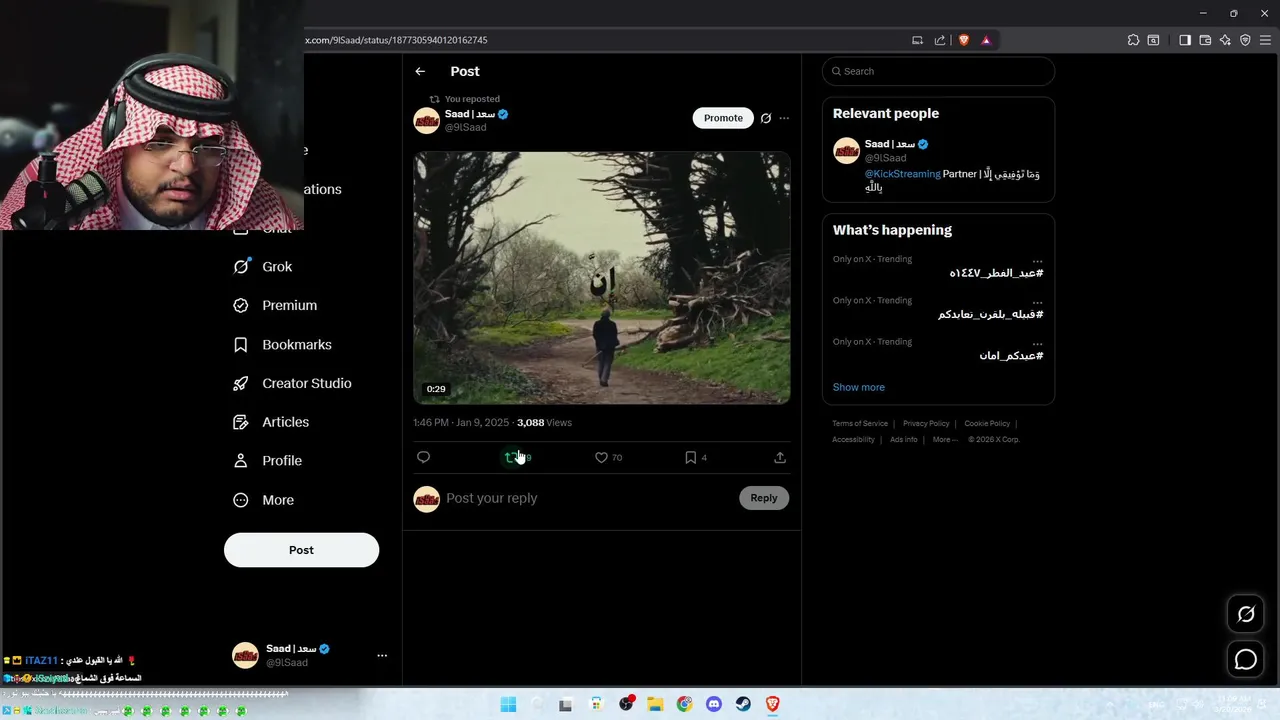1280x720 pixels.
Task: Click the browser address bar URL
Action: point(396,40)
